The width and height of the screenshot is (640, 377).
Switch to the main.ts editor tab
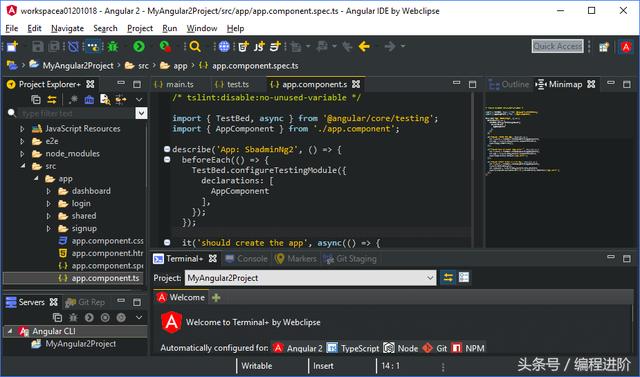[174, 84]
